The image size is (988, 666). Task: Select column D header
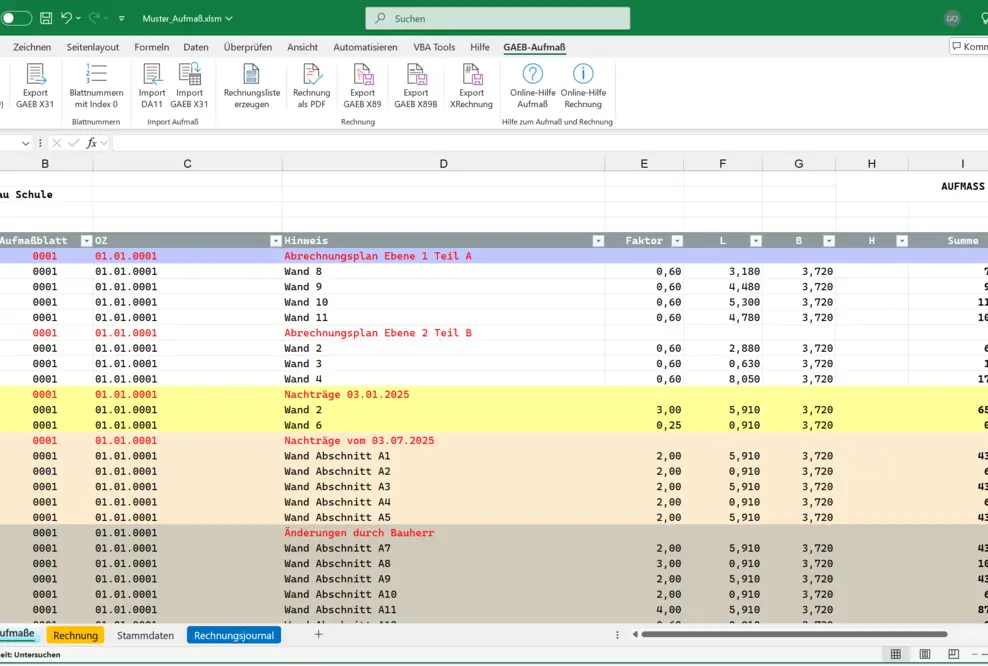click(444, 164)
